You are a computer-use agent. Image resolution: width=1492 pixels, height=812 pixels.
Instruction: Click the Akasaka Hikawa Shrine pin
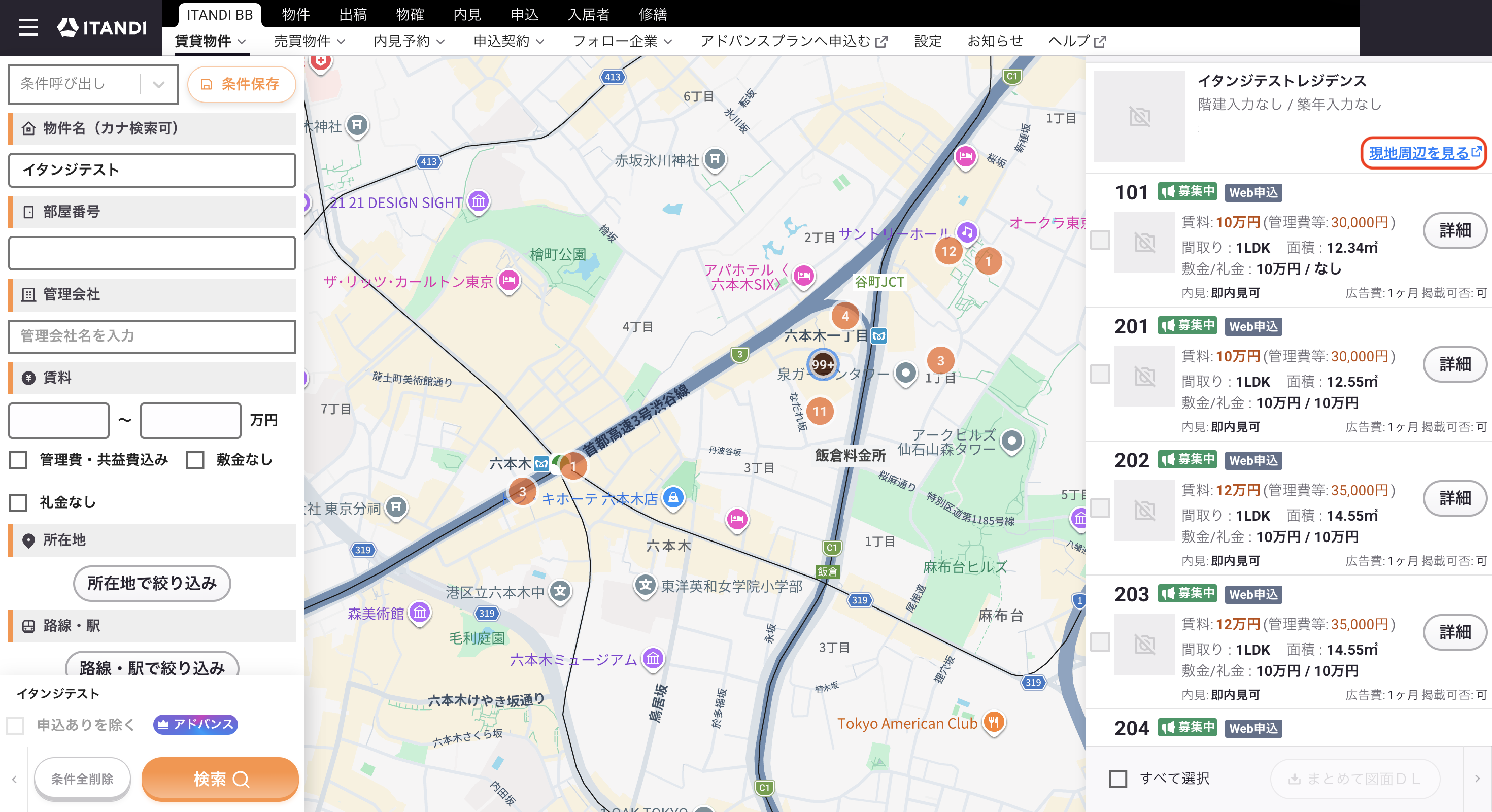[715, 159]
